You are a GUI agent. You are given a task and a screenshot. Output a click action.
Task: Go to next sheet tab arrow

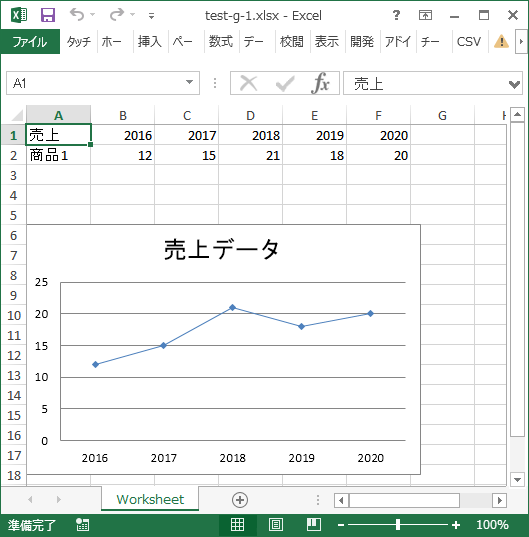[59, 500]
